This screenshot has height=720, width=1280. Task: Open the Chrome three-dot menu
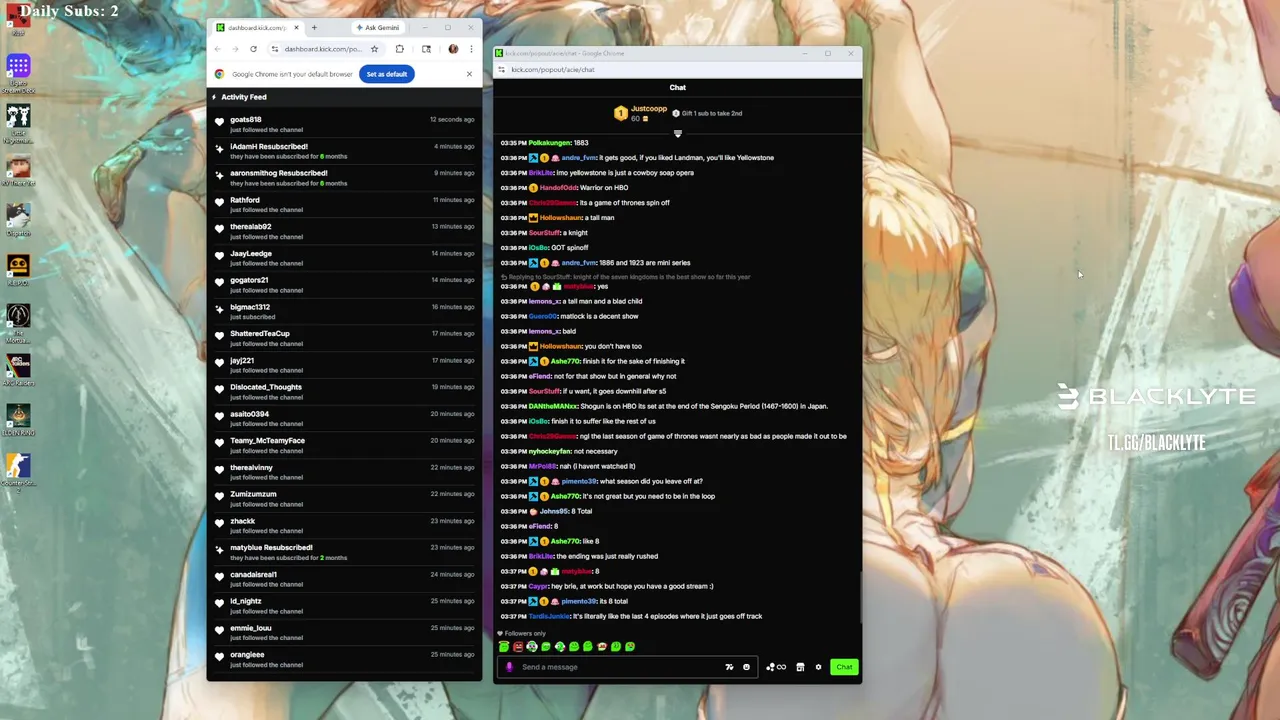pos(471,49)
